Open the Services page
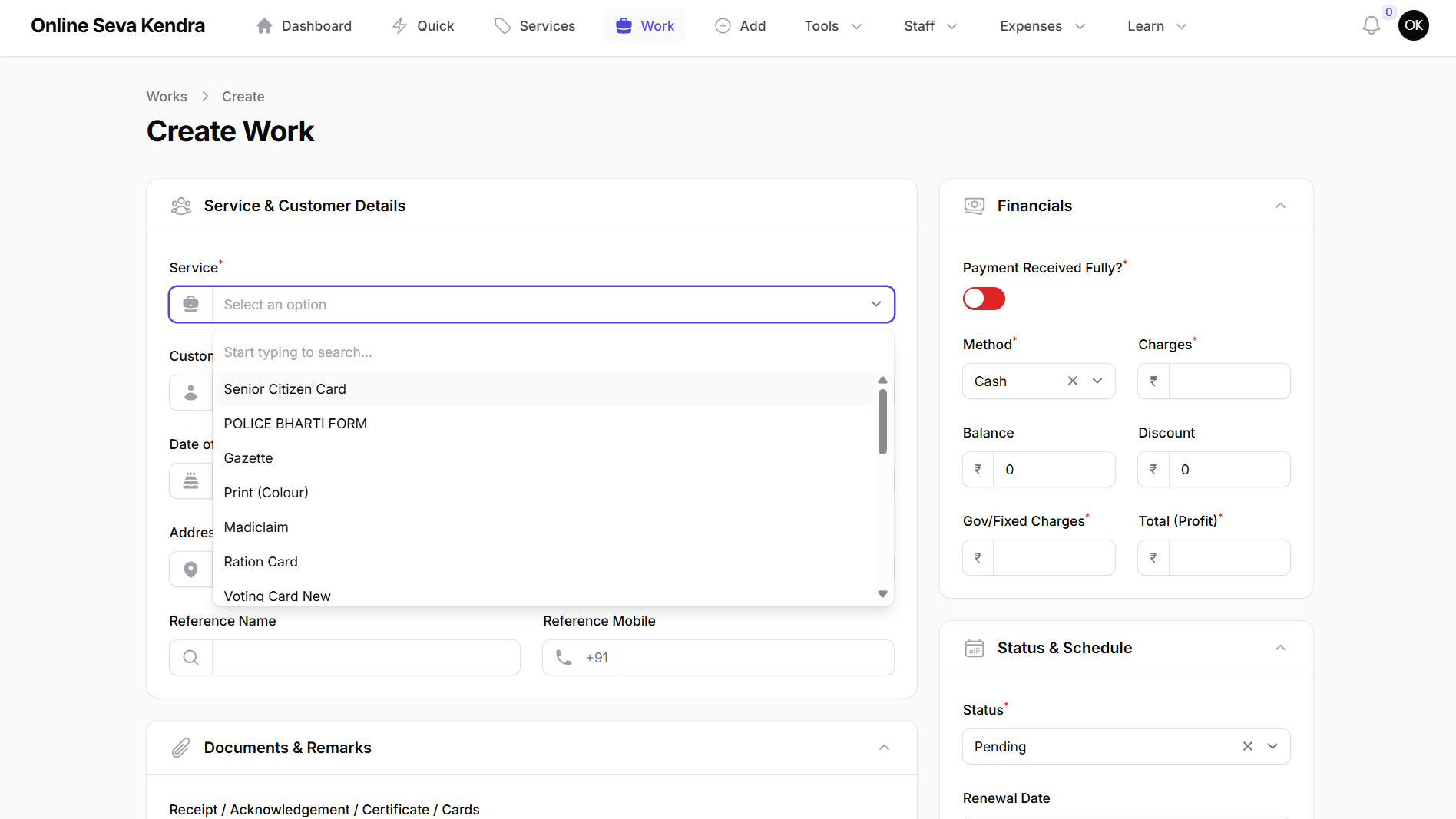The height and width of the screenshot is (819, 1456). pyautogui.click(x=534, y=26)
